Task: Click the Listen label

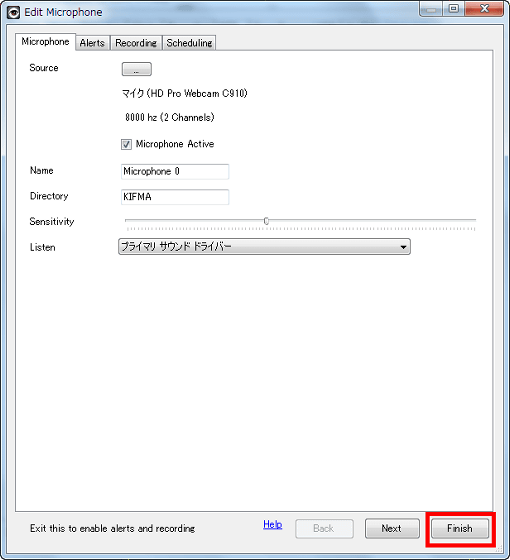Action: pyautogui.click(x=42, y=248)
